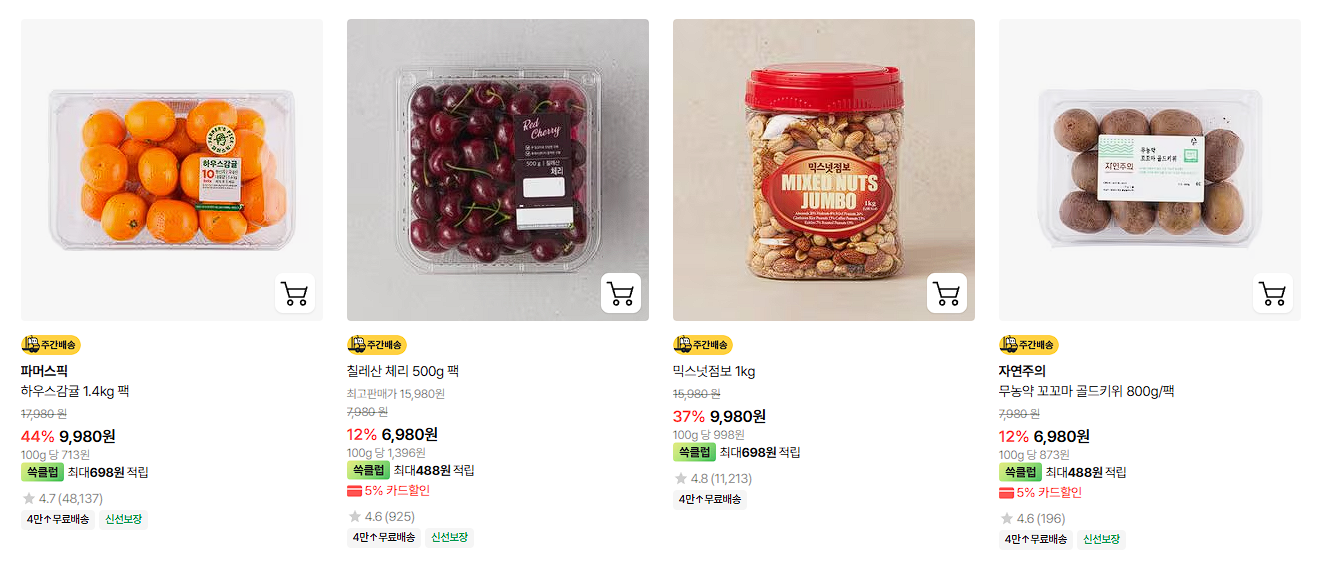Image resolution: width=1318 pixels, height=584 pixels.
Task: Click the 신선보장 tag under kiwi
Action: (1100, 540)
